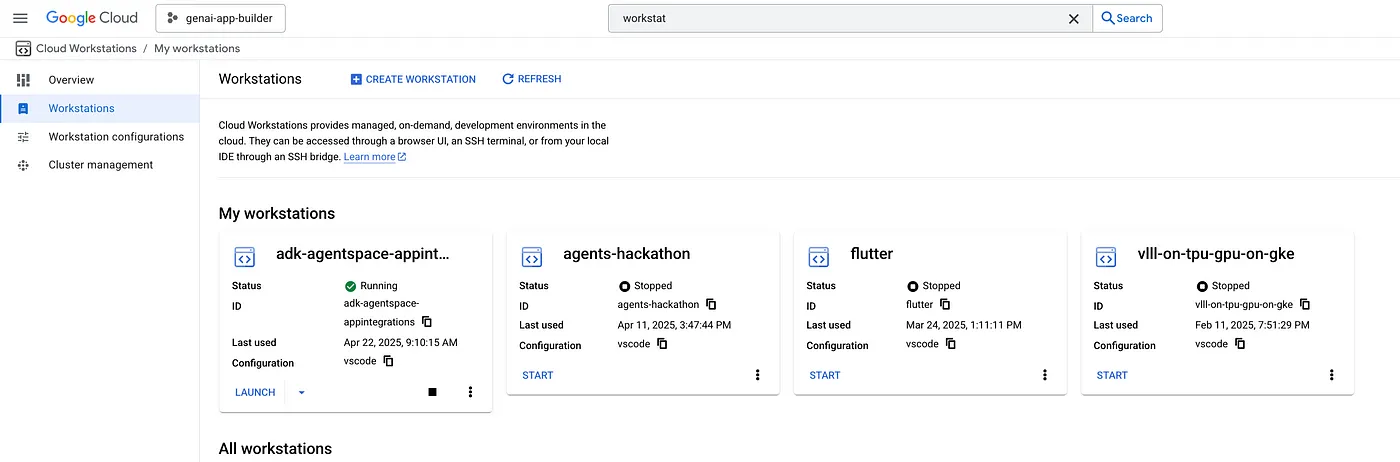Open the agents-hackathon workstation title
This screenshot has width=1400, height=462.
(x=627, y=254)
